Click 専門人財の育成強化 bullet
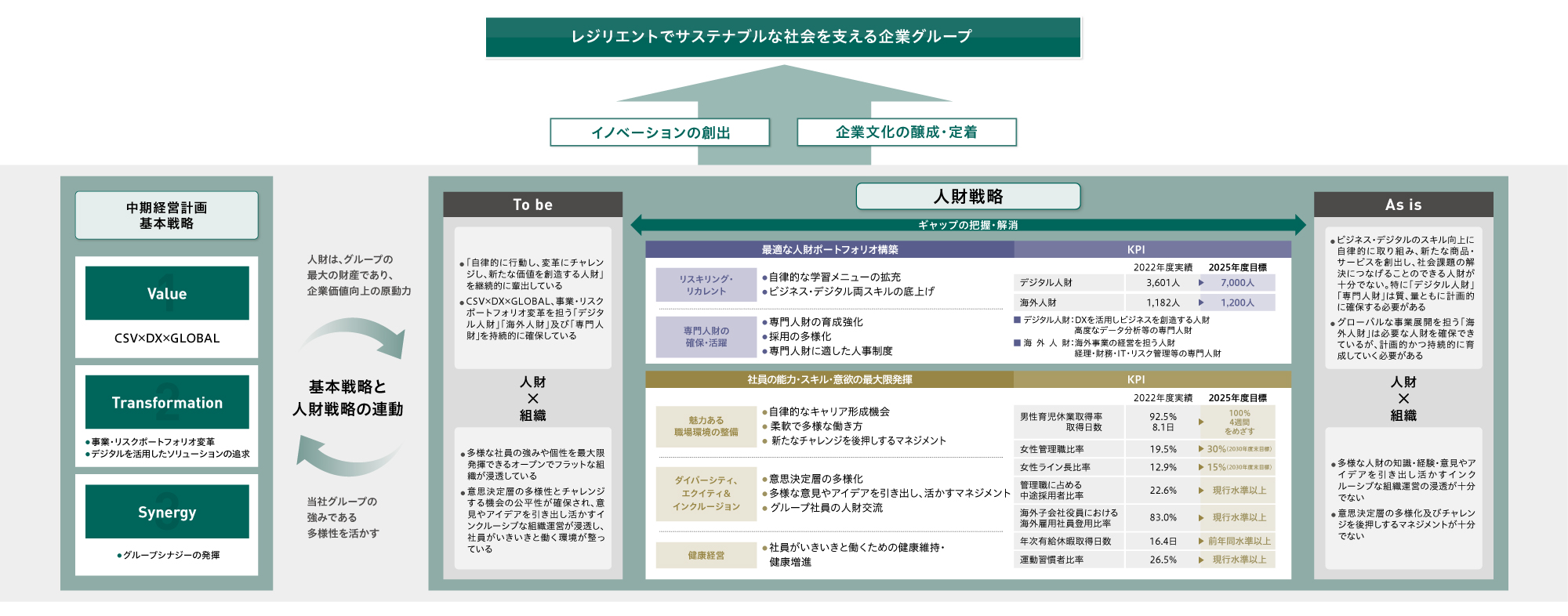The image size is (1568, 616). (812, 322)
